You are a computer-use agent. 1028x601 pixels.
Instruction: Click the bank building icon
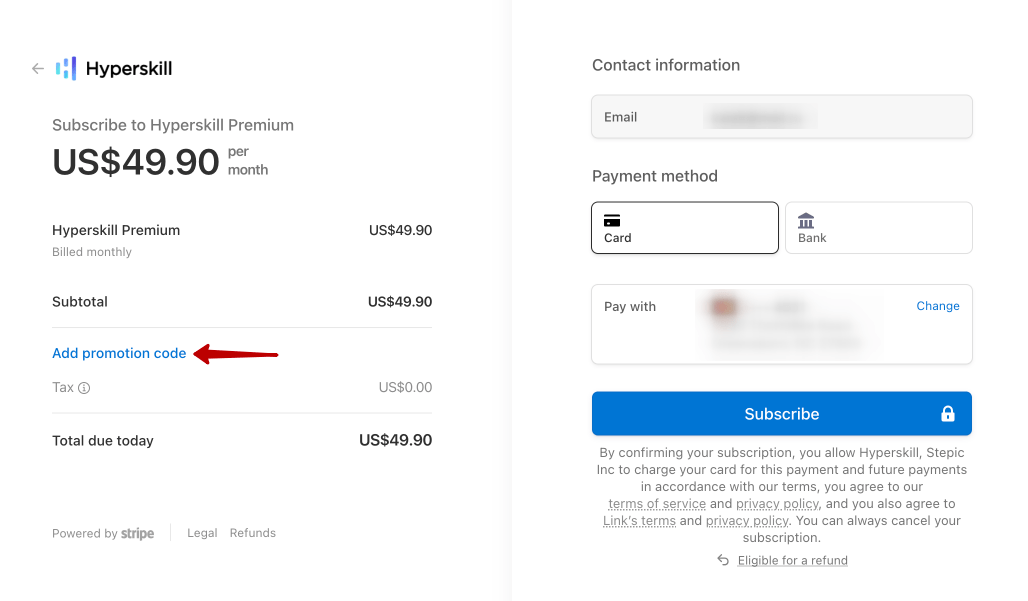pos(806,218)
